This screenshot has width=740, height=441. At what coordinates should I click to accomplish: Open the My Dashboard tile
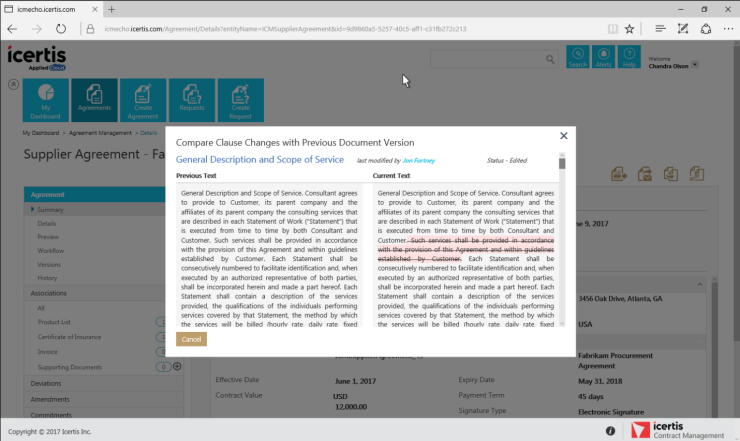42,99
